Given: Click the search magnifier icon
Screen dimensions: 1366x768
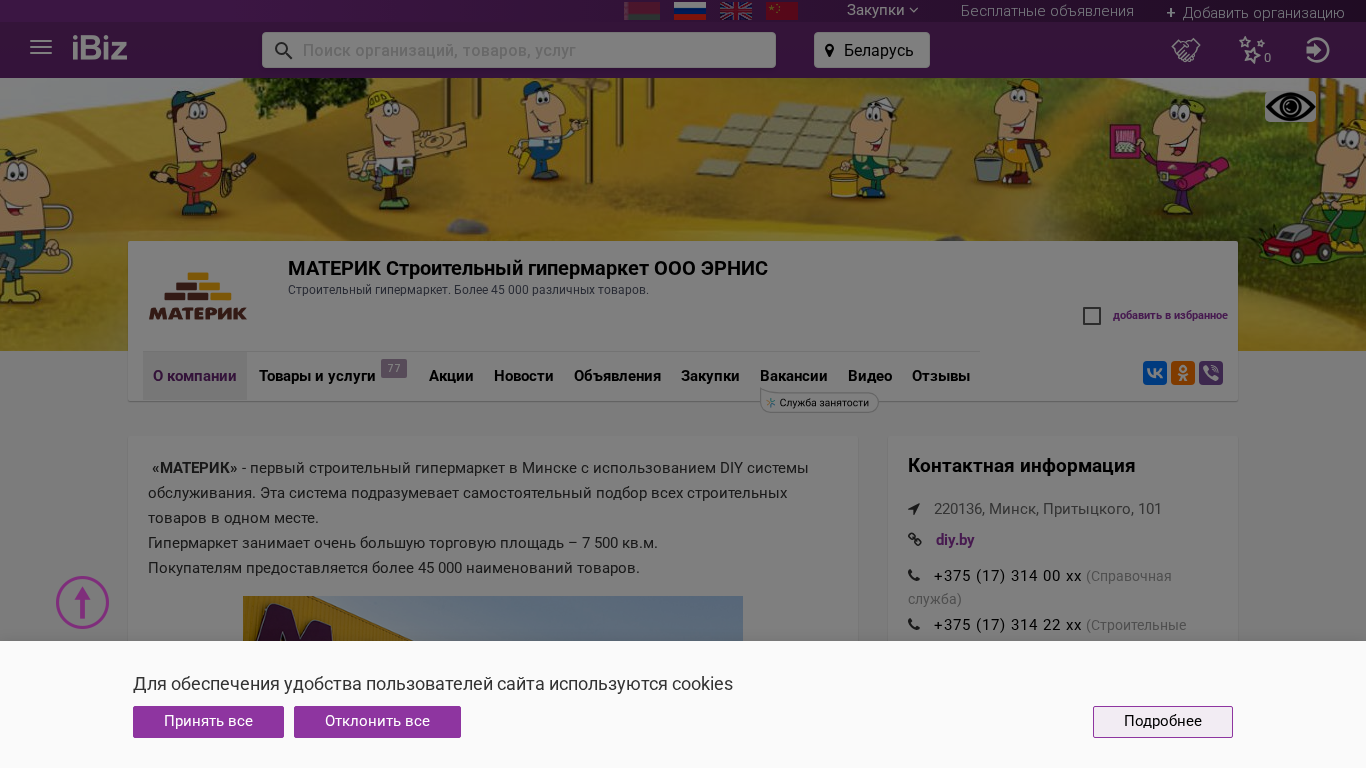Looking at the screenshot, I should point(283,50).
